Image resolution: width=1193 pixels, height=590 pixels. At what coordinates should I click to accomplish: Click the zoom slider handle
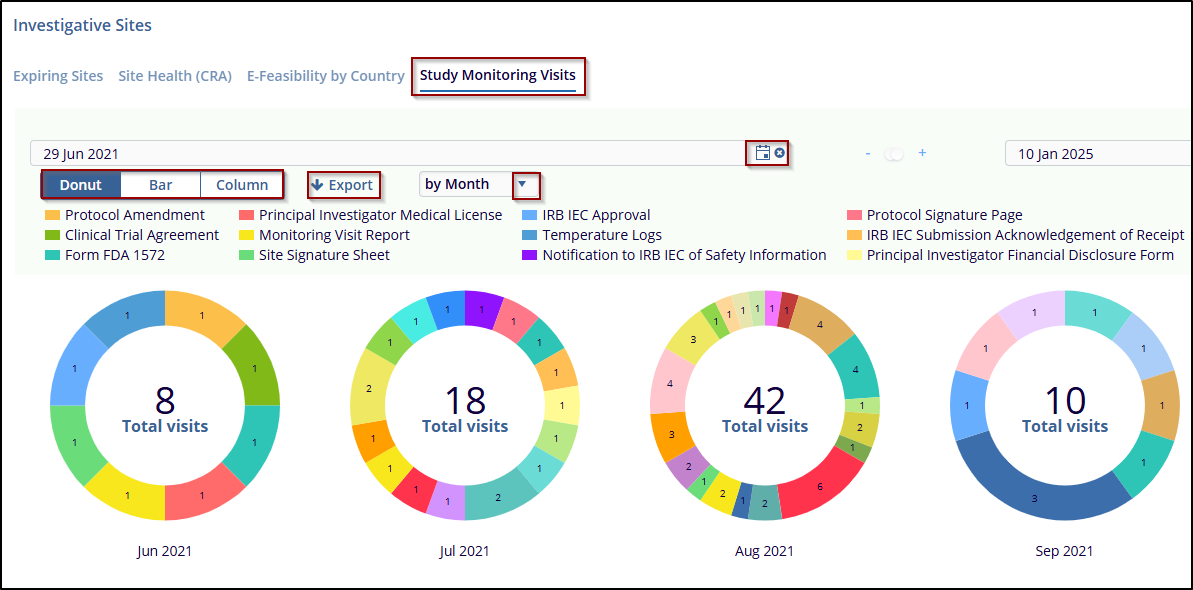[895, 154]
